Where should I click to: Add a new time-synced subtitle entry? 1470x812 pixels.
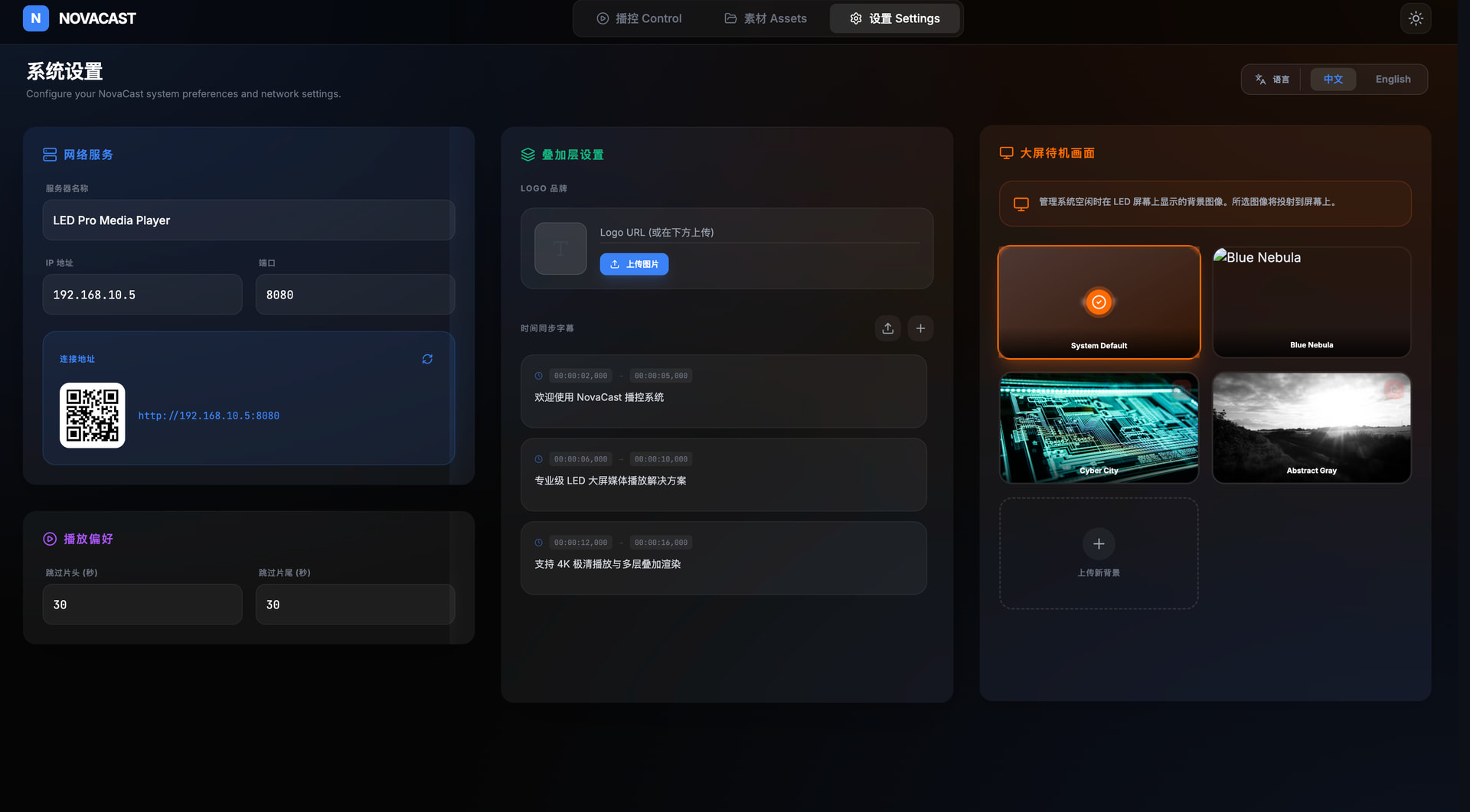point(920,328)
